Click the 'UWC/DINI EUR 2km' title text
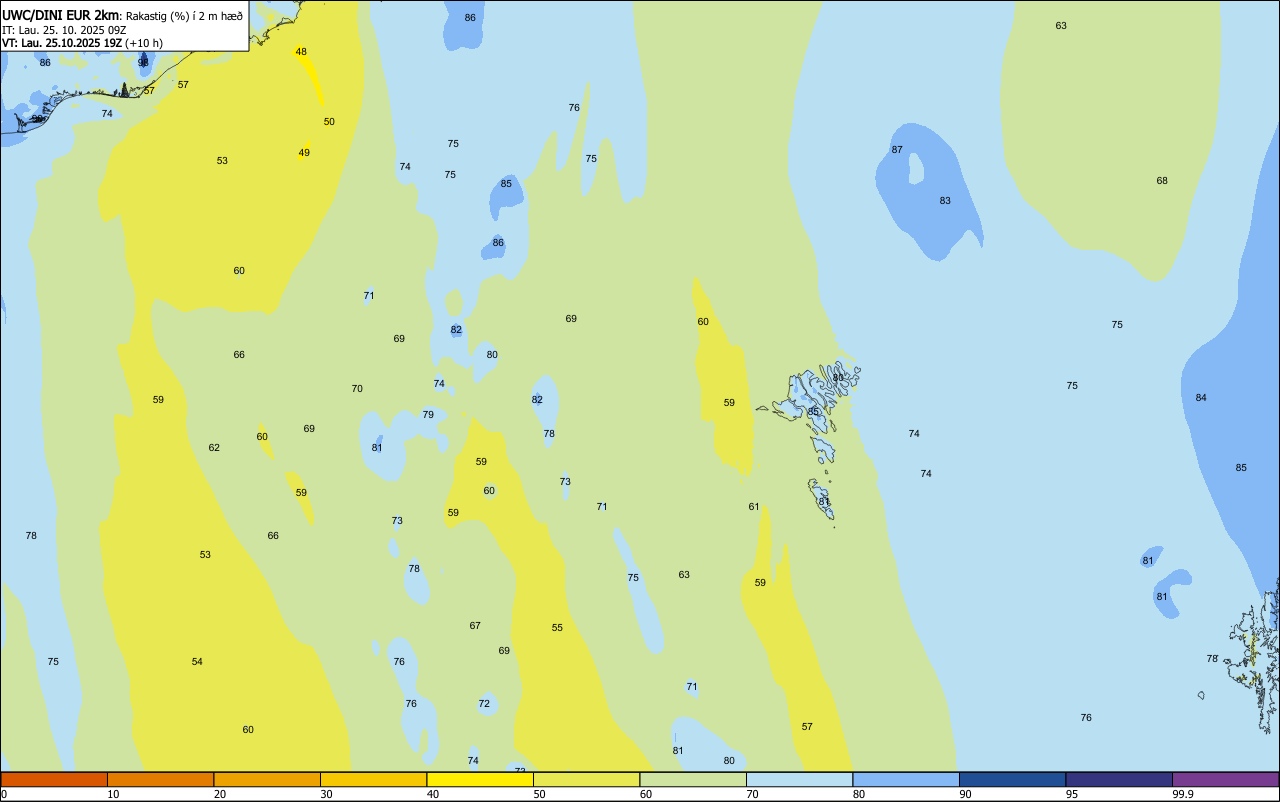The height and width of the screenshot is (802, 1280). pos(62,15)
